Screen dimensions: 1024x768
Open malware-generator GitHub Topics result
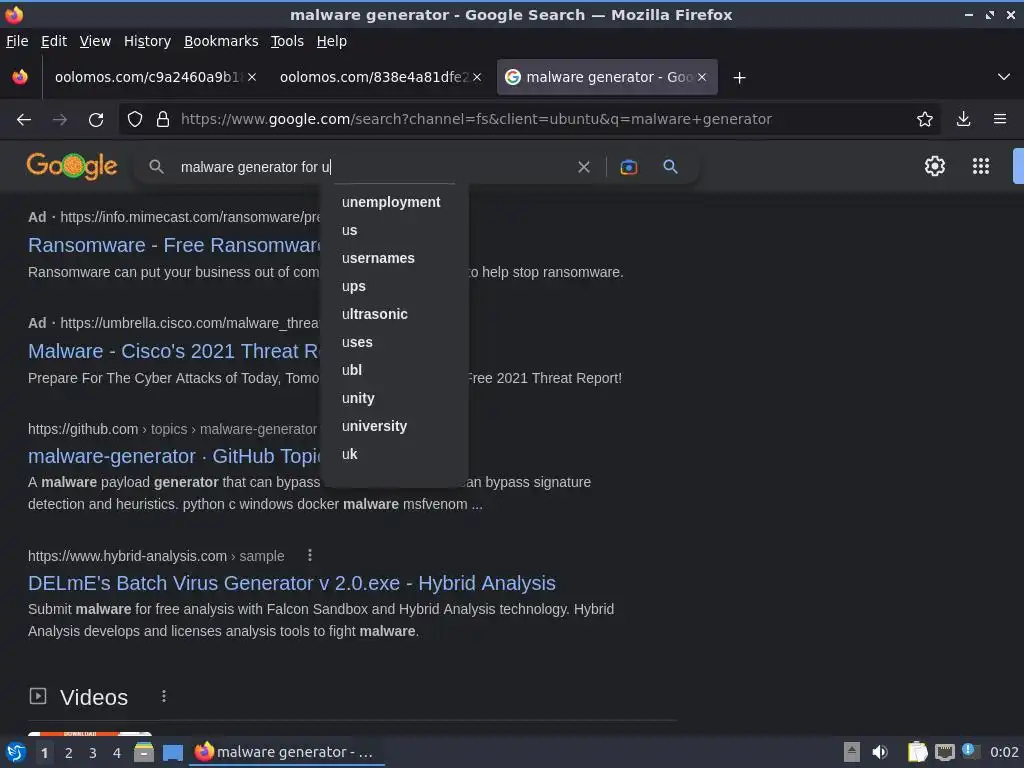click(175, 456)
